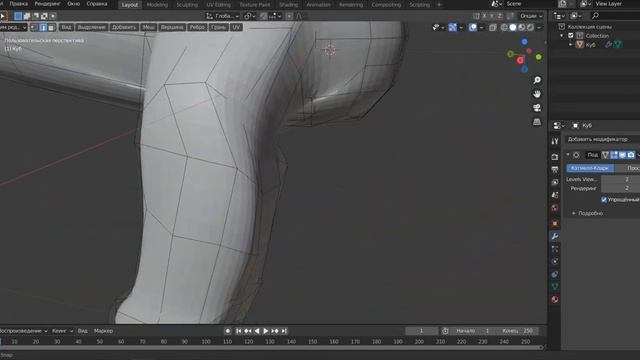Open the Render properties tab
Viewport: 640px width, 360px height.
(x=555, y=157)
